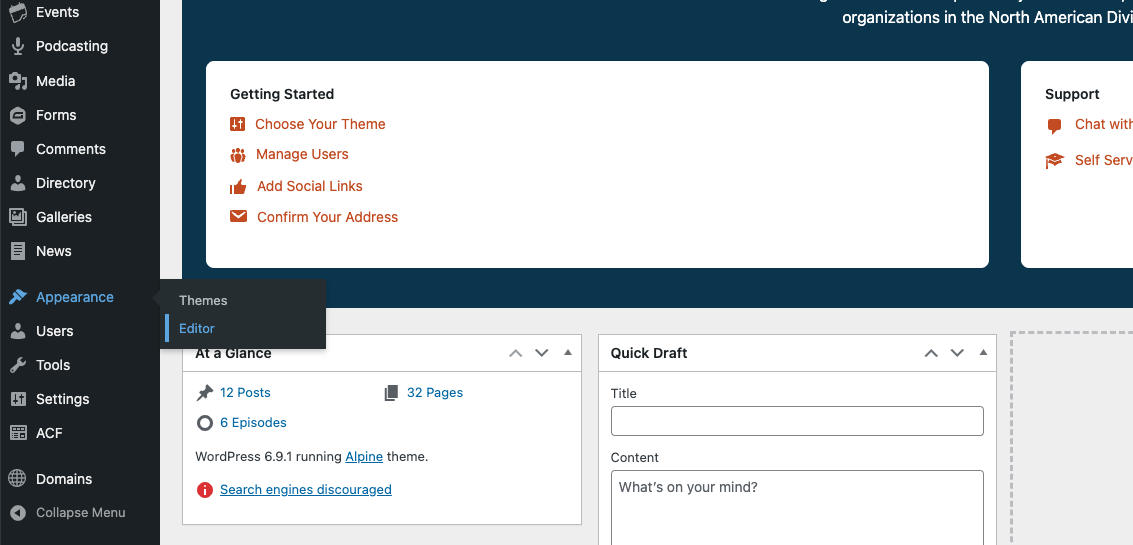Click the ACF grid icon
The image size is (1133, 545).
(x=18, y=433)
